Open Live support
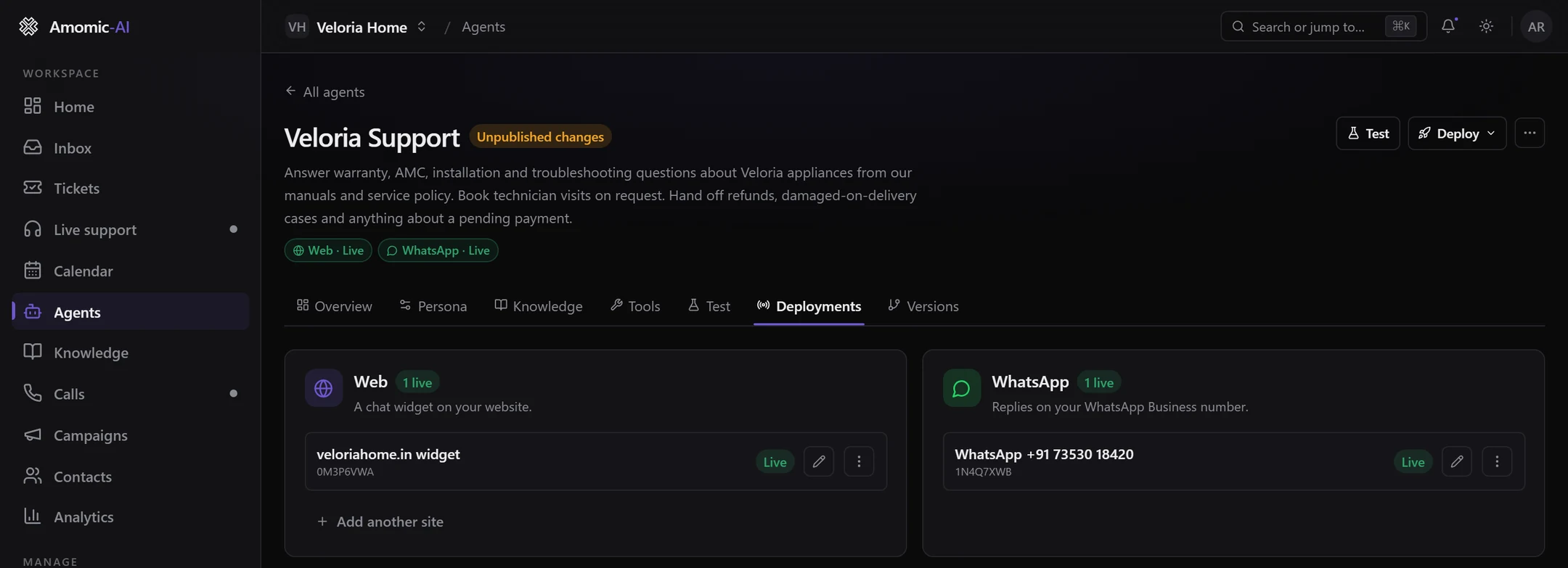This screenshot has width=1568, height=568. click(131, 230)
